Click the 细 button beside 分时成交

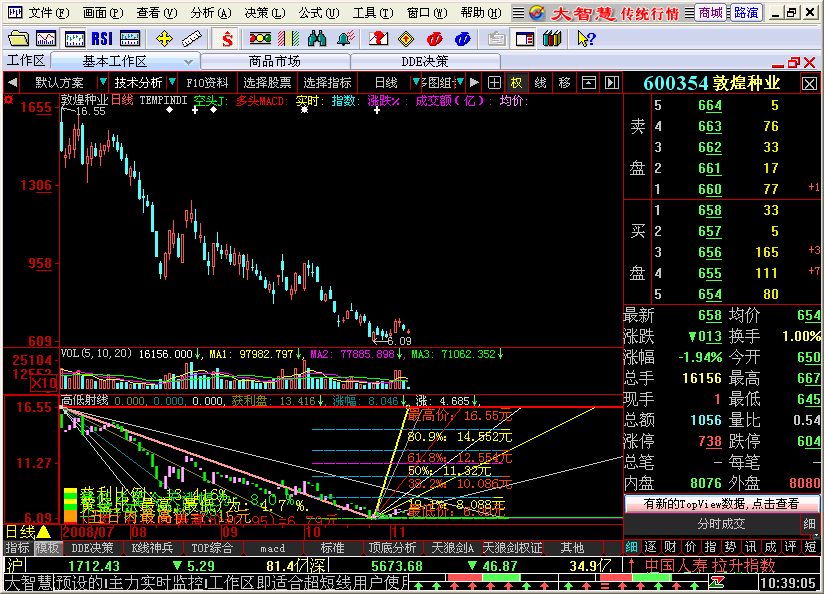[809, 524]
